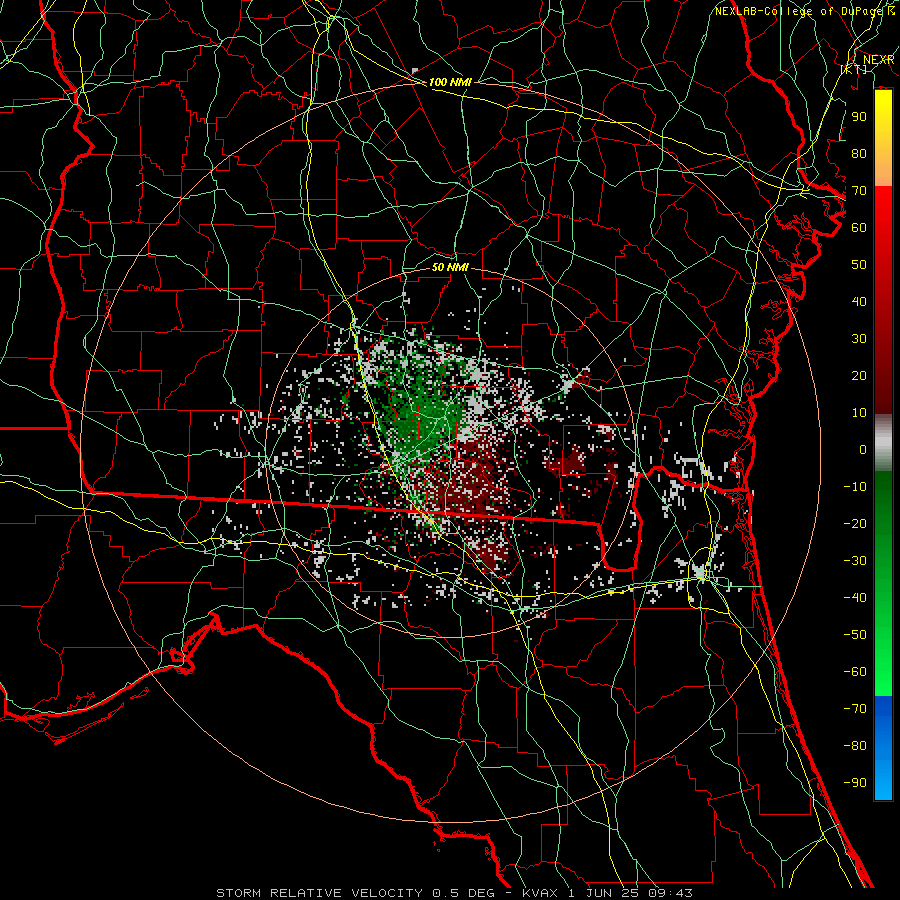Click the KVAX radar site identifier

pos(541,893)
